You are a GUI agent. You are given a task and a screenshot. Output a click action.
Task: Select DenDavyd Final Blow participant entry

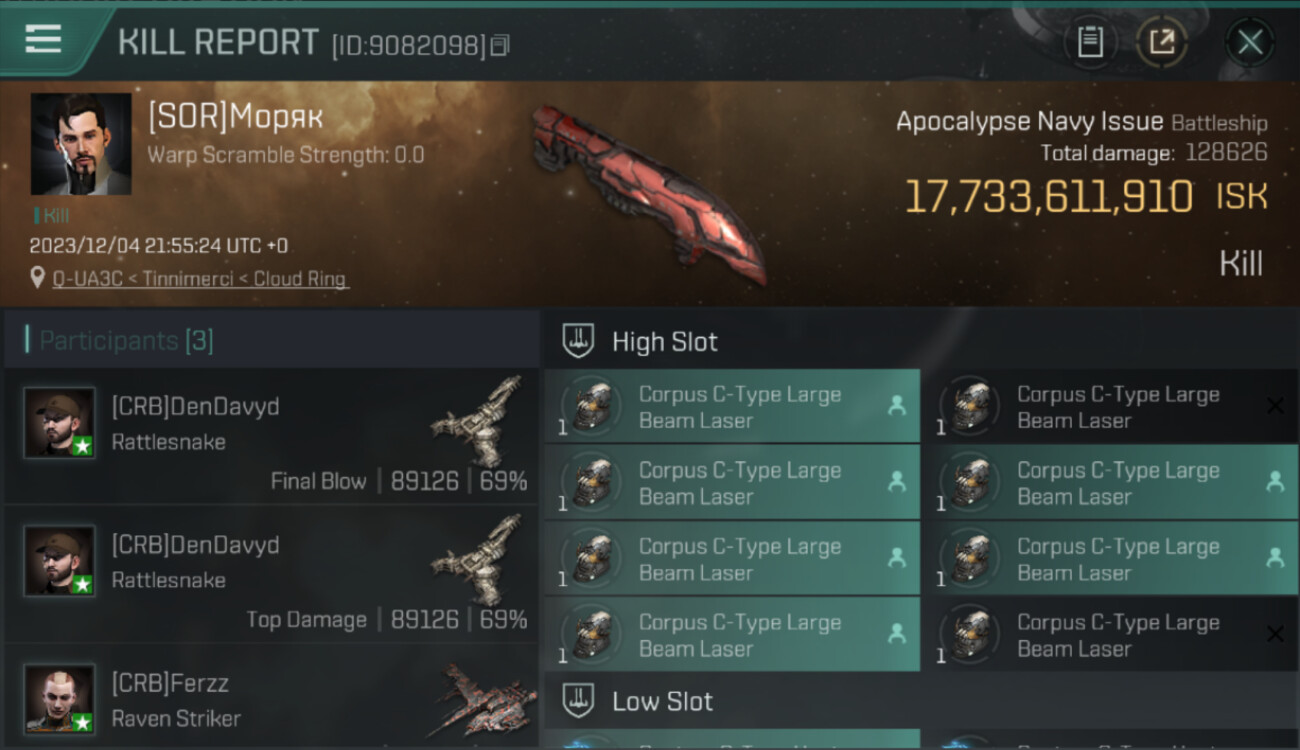coord(271,437)
